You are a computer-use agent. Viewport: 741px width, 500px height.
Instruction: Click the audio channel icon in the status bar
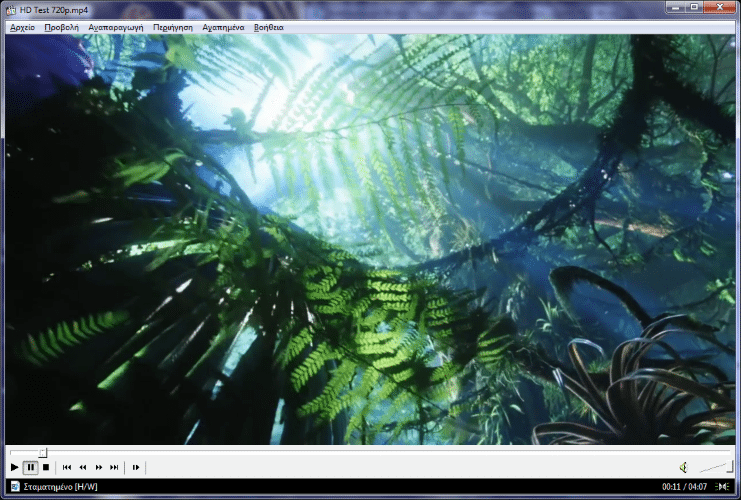point(722,487)
